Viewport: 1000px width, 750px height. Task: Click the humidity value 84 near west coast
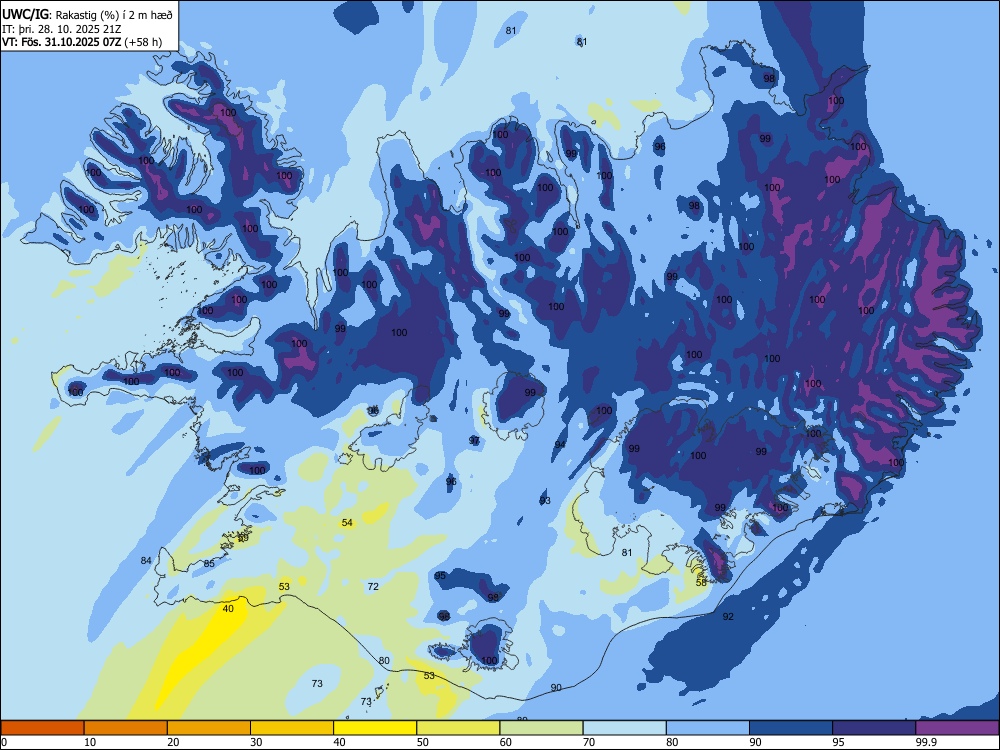tap(146, 561)
